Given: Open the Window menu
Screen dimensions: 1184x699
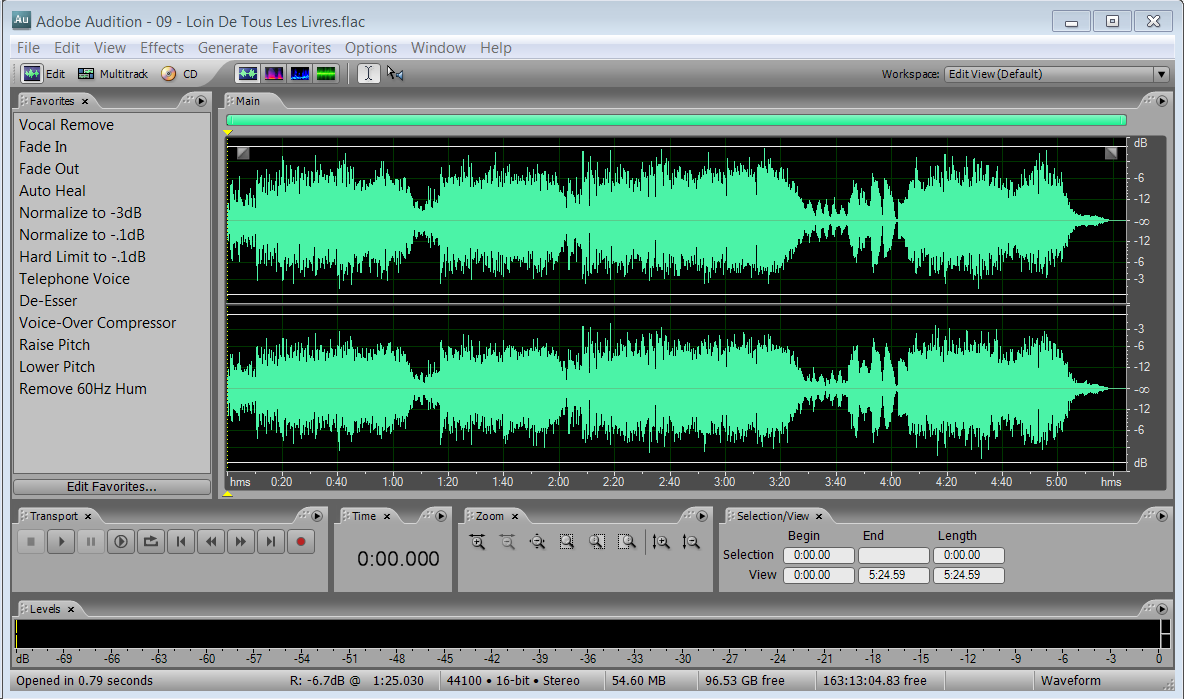Looking at the screenshot, I should pos(438,48).
